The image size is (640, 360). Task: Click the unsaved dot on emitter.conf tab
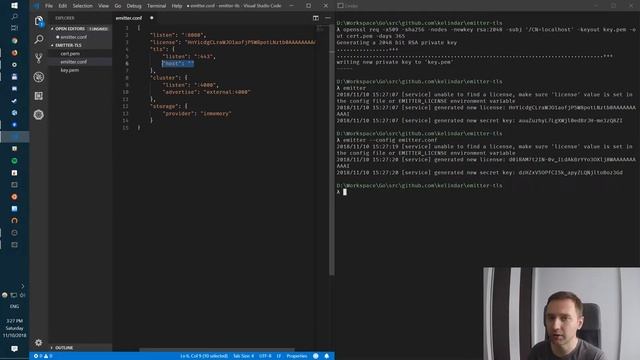[x=151, y=18]
